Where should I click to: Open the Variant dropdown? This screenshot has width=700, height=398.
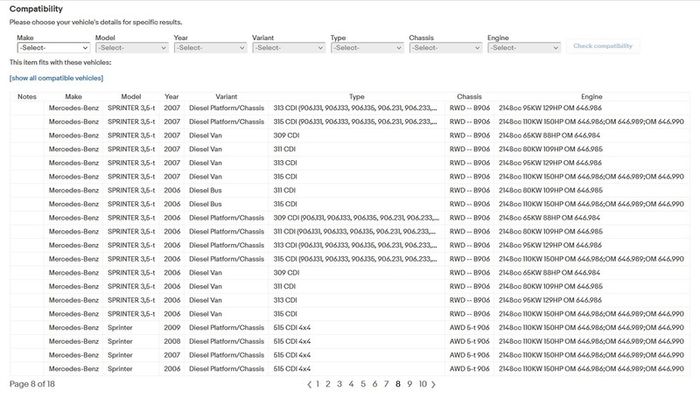[288, 48]
